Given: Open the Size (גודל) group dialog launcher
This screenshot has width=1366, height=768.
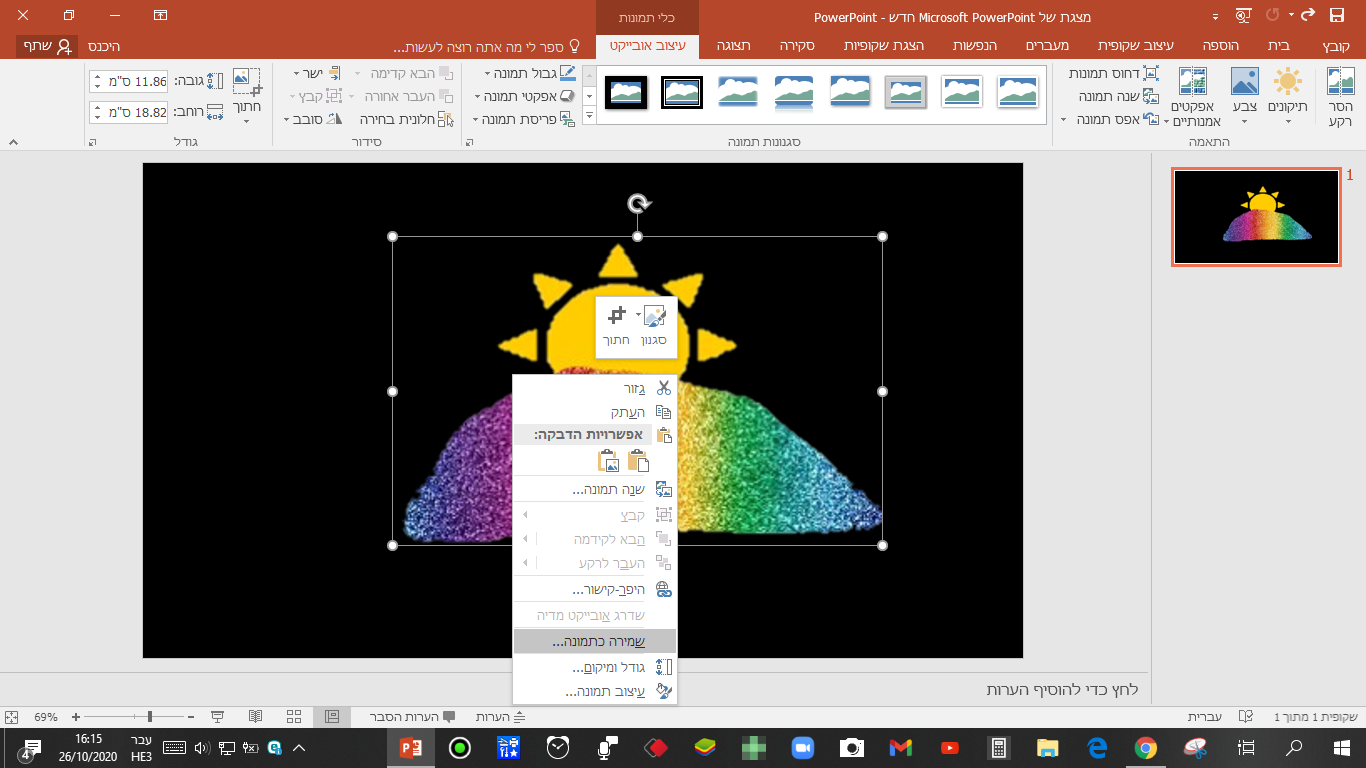Looking at the screenshot, I should 93,142.
